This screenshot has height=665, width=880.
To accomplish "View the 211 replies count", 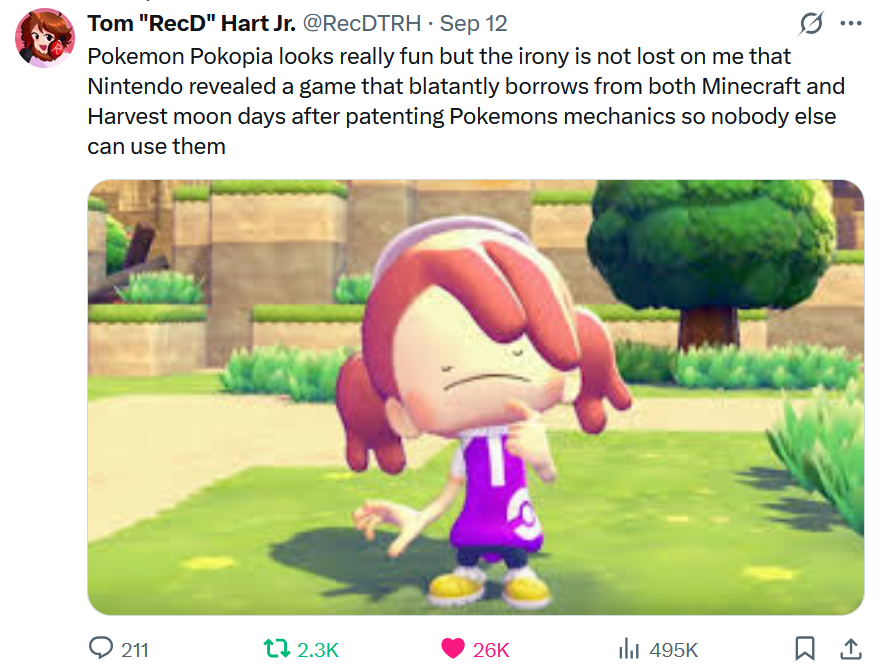I will tap(135, 650).
